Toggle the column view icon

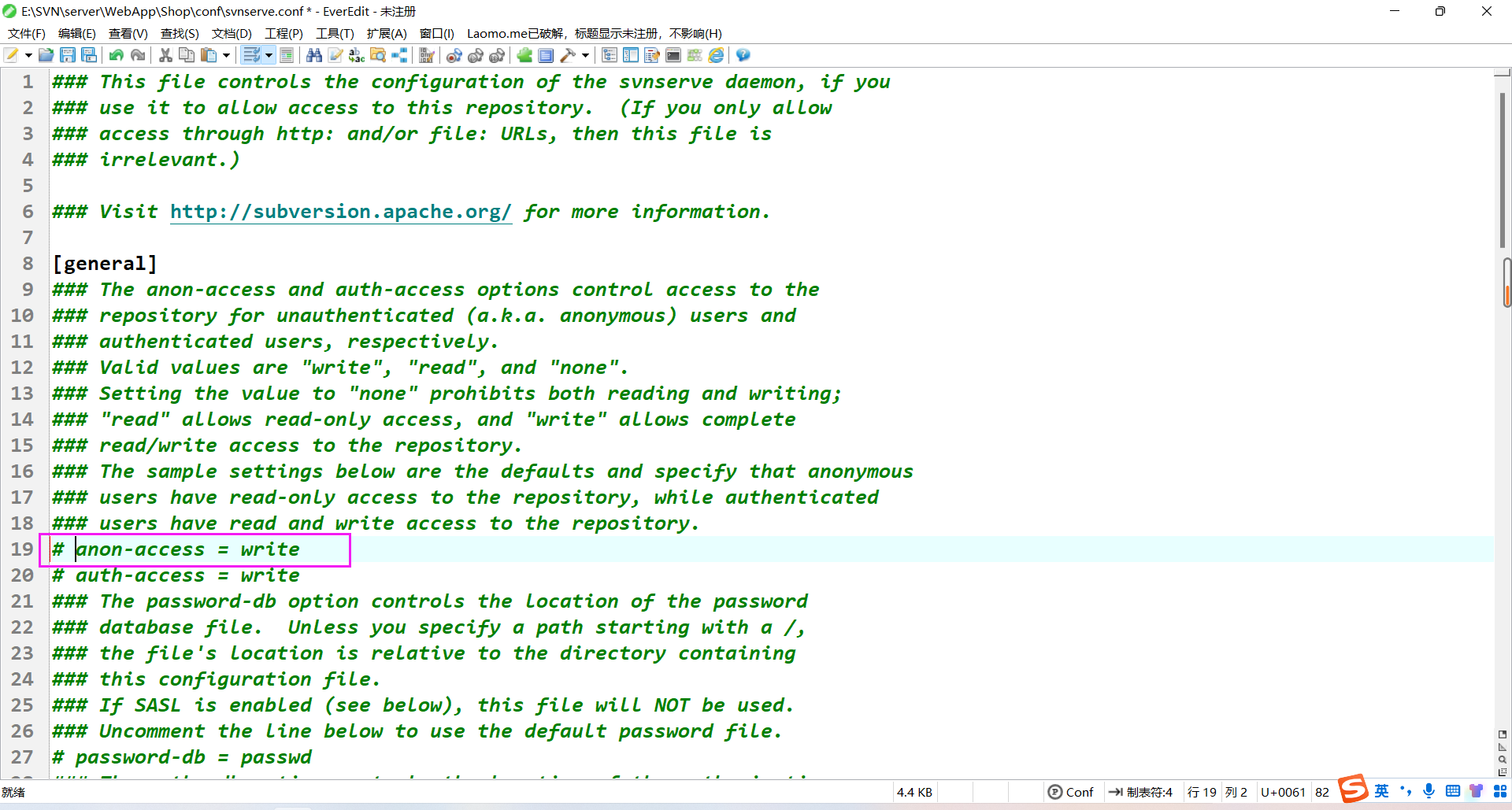[x=287, y=55]
